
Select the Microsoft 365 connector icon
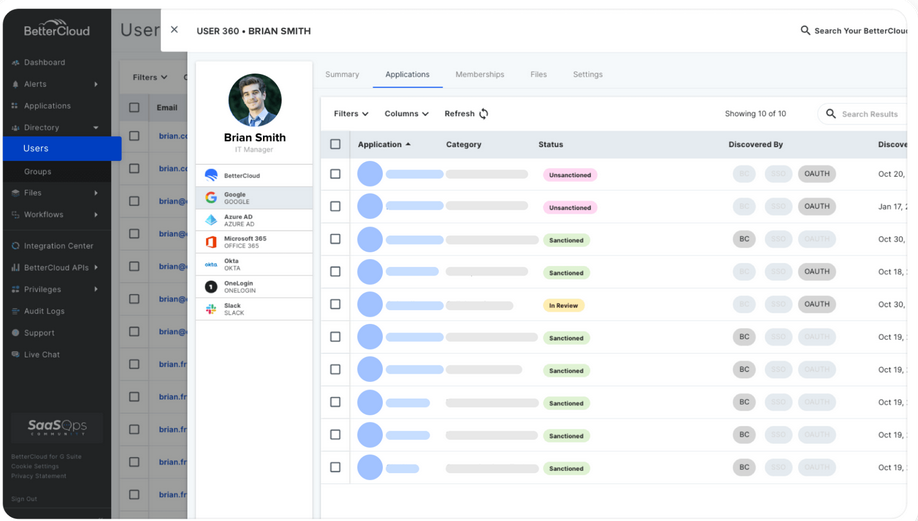211,242
